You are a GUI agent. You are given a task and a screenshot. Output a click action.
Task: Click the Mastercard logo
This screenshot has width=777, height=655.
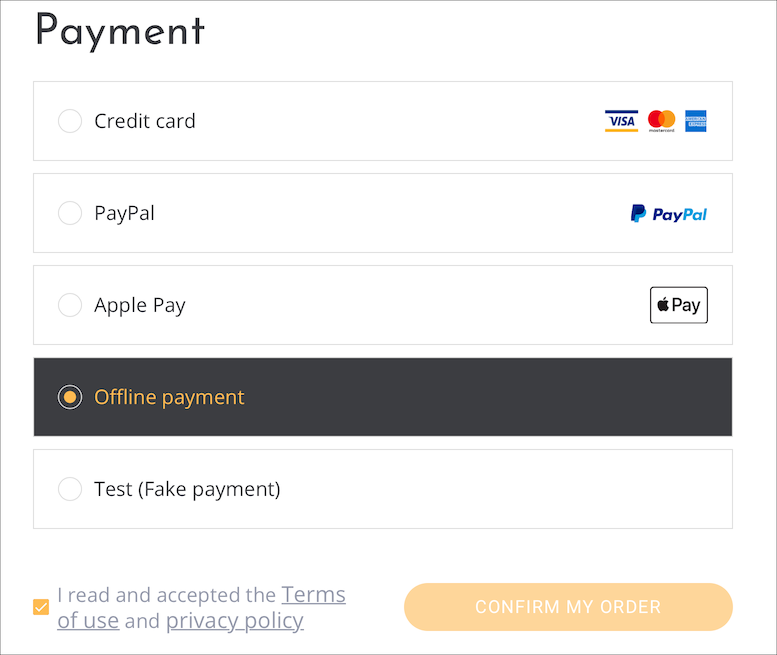tap(661, 121)
